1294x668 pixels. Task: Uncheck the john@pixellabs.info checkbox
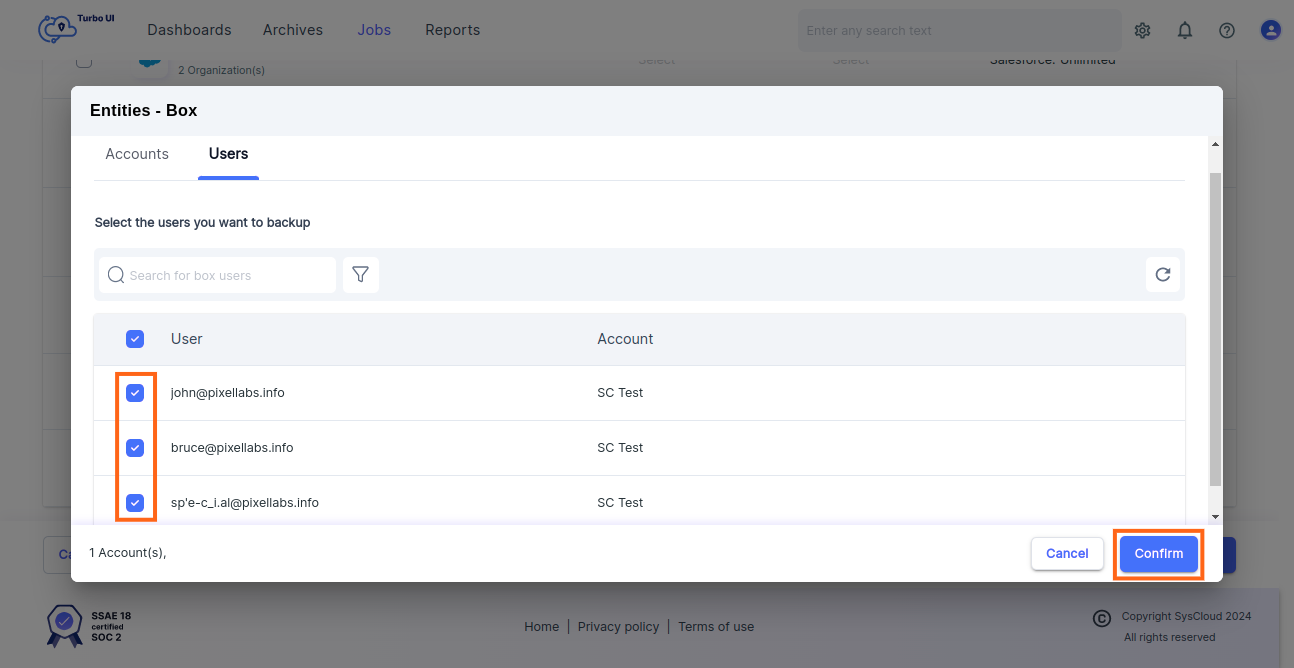135,393
